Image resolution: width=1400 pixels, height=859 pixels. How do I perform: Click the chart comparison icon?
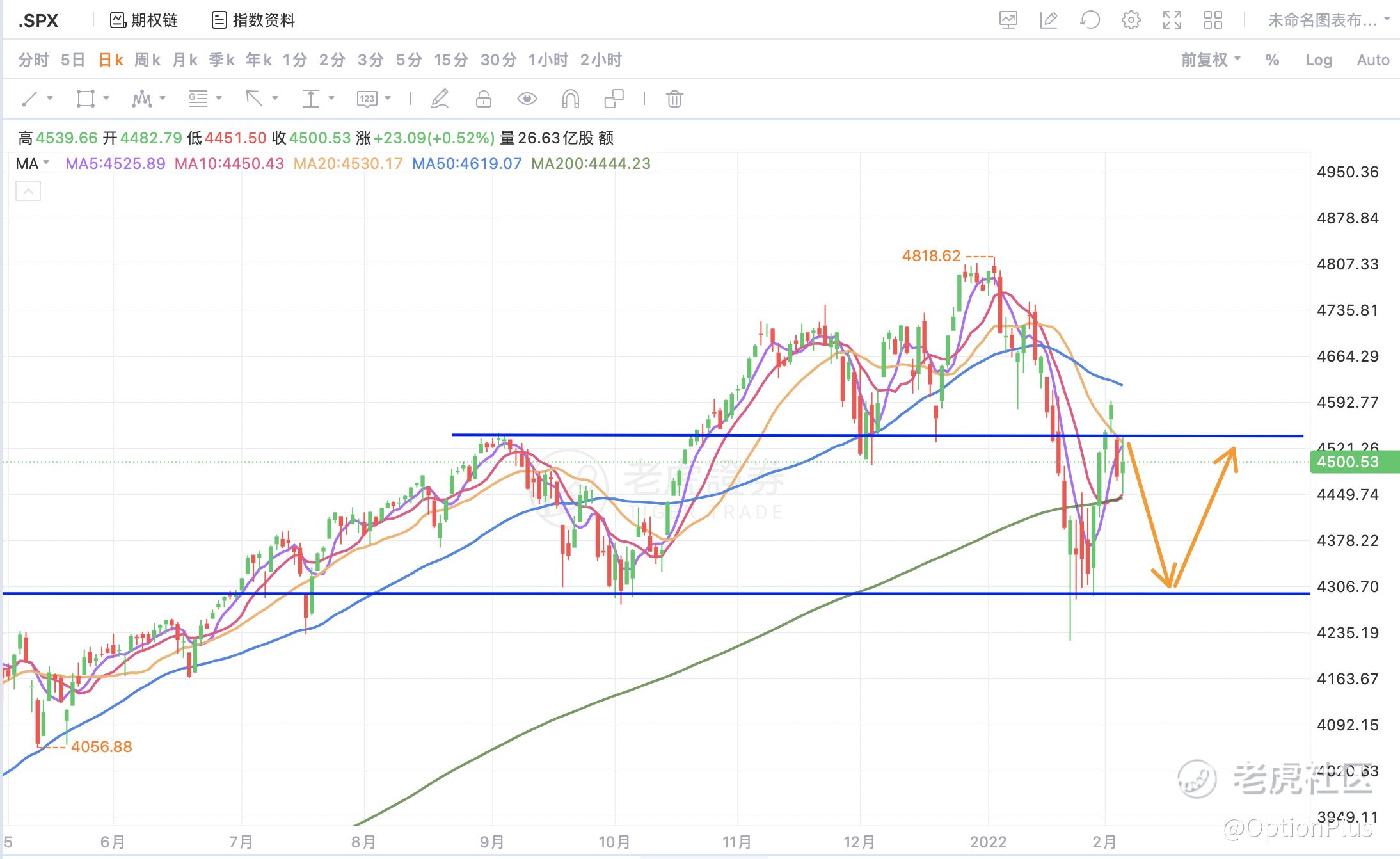click(x=1008, y=20)
